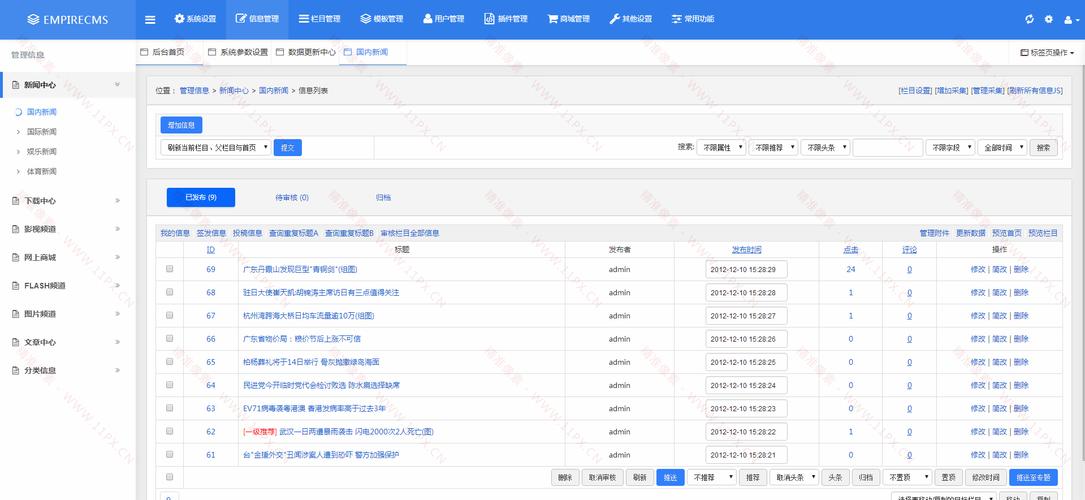
Task: Switch to the 系统参数设置 tab
Action: point(237,52)
